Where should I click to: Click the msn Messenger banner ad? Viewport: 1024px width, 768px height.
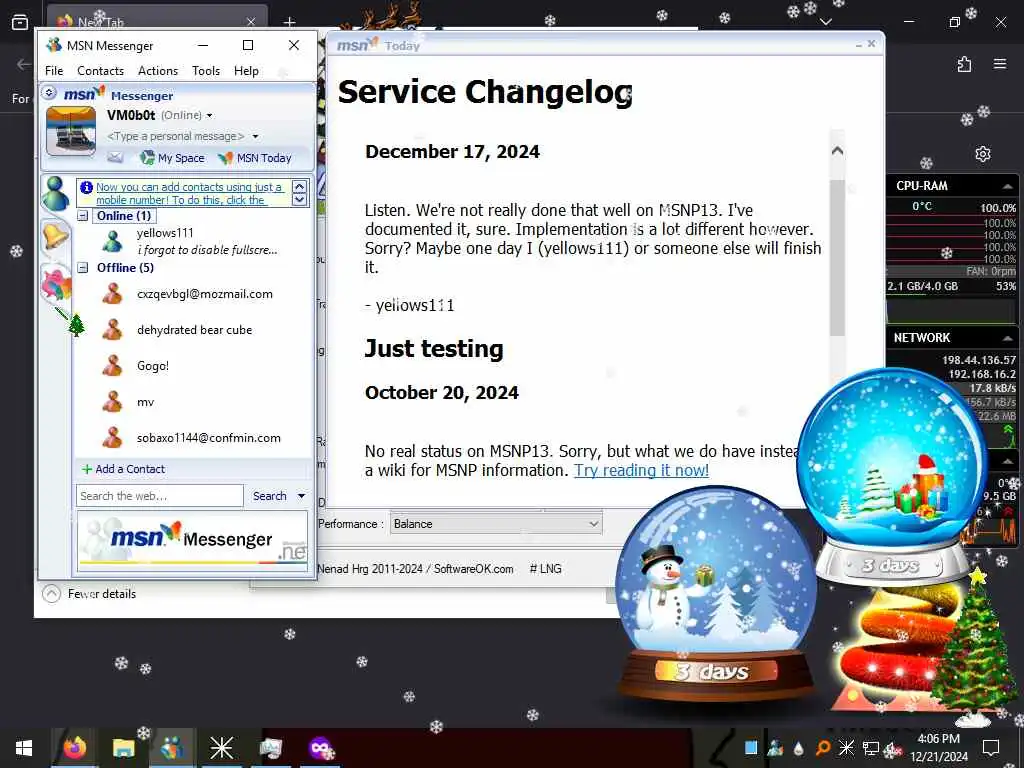tap(193, 540)
